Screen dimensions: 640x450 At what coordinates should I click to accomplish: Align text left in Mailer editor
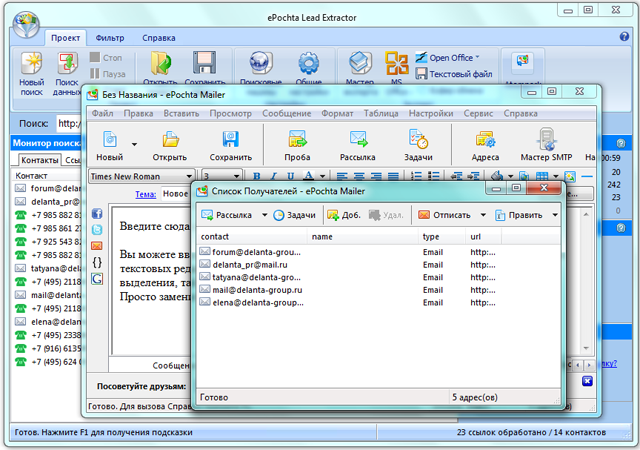coord(342,176)
